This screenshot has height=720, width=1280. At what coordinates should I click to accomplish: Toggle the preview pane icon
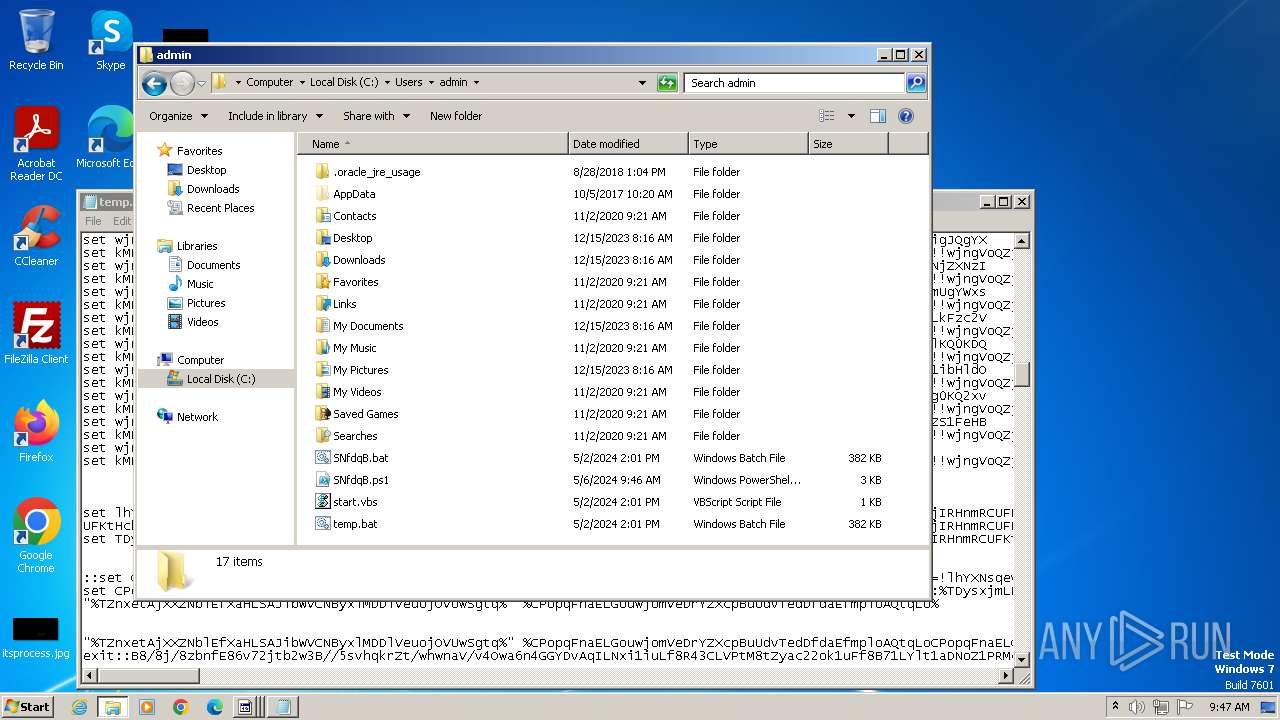click(x=877, y=116)
